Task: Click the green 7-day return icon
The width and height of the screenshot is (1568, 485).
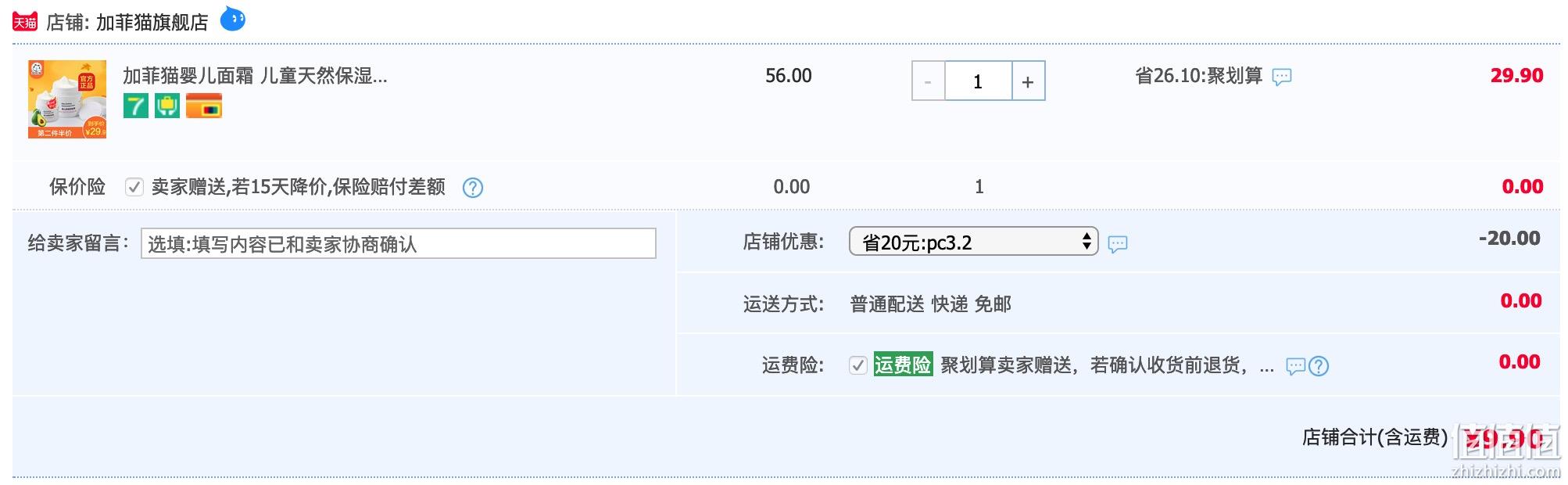Action: coord(136,106)
